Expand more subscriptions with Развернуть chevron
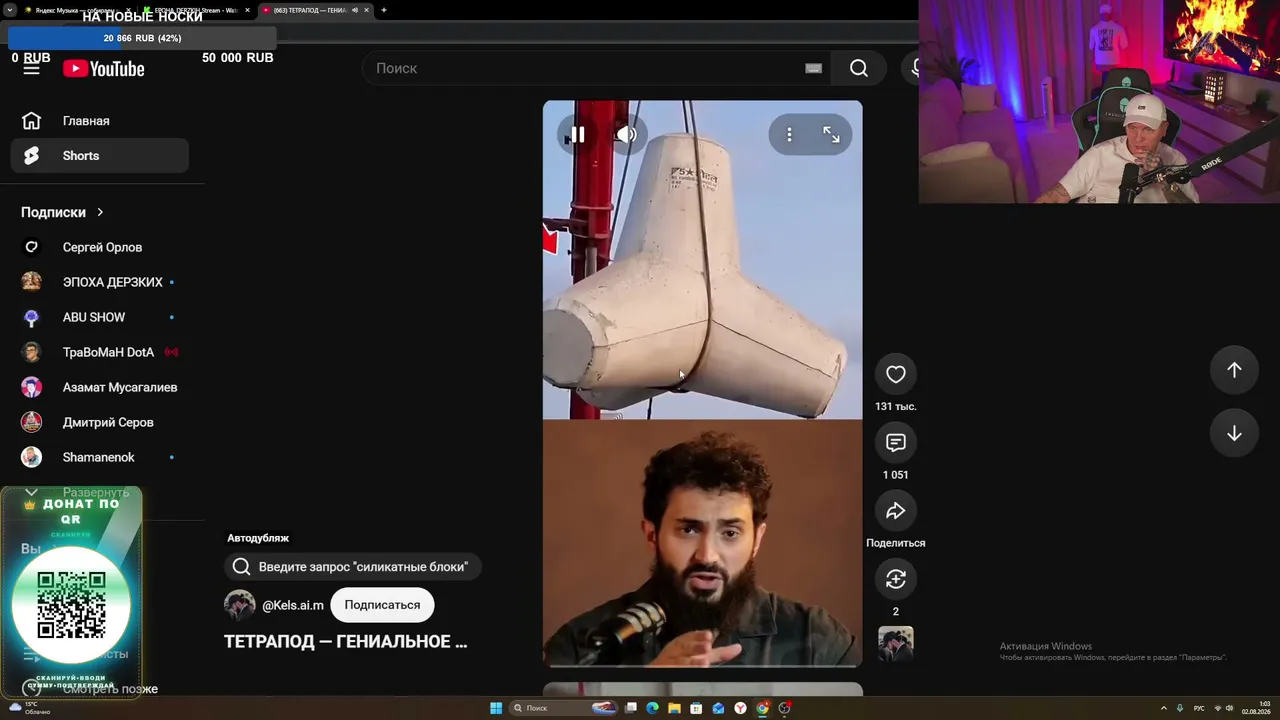1280x720 pixels. click(x=31, y=492)
